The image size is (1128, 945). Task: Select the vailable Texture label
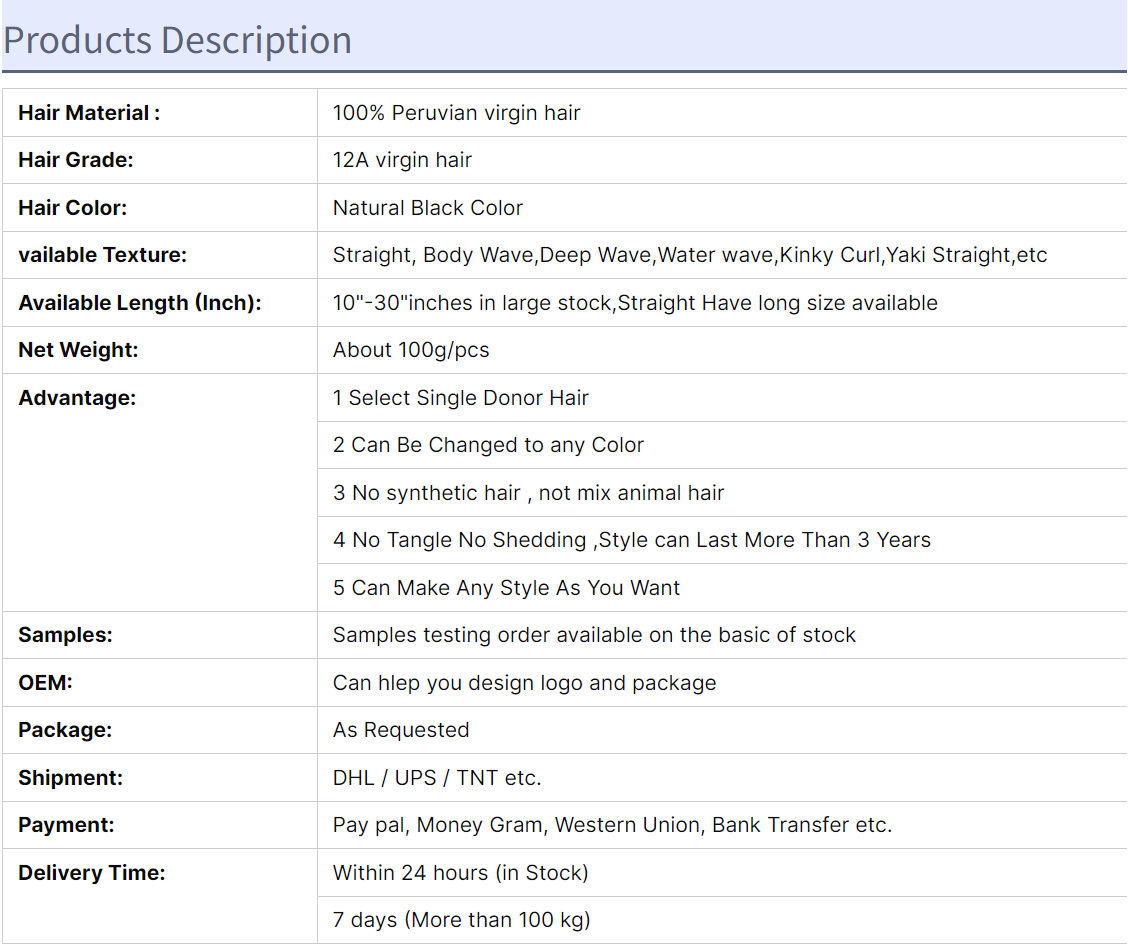[102, 255]
